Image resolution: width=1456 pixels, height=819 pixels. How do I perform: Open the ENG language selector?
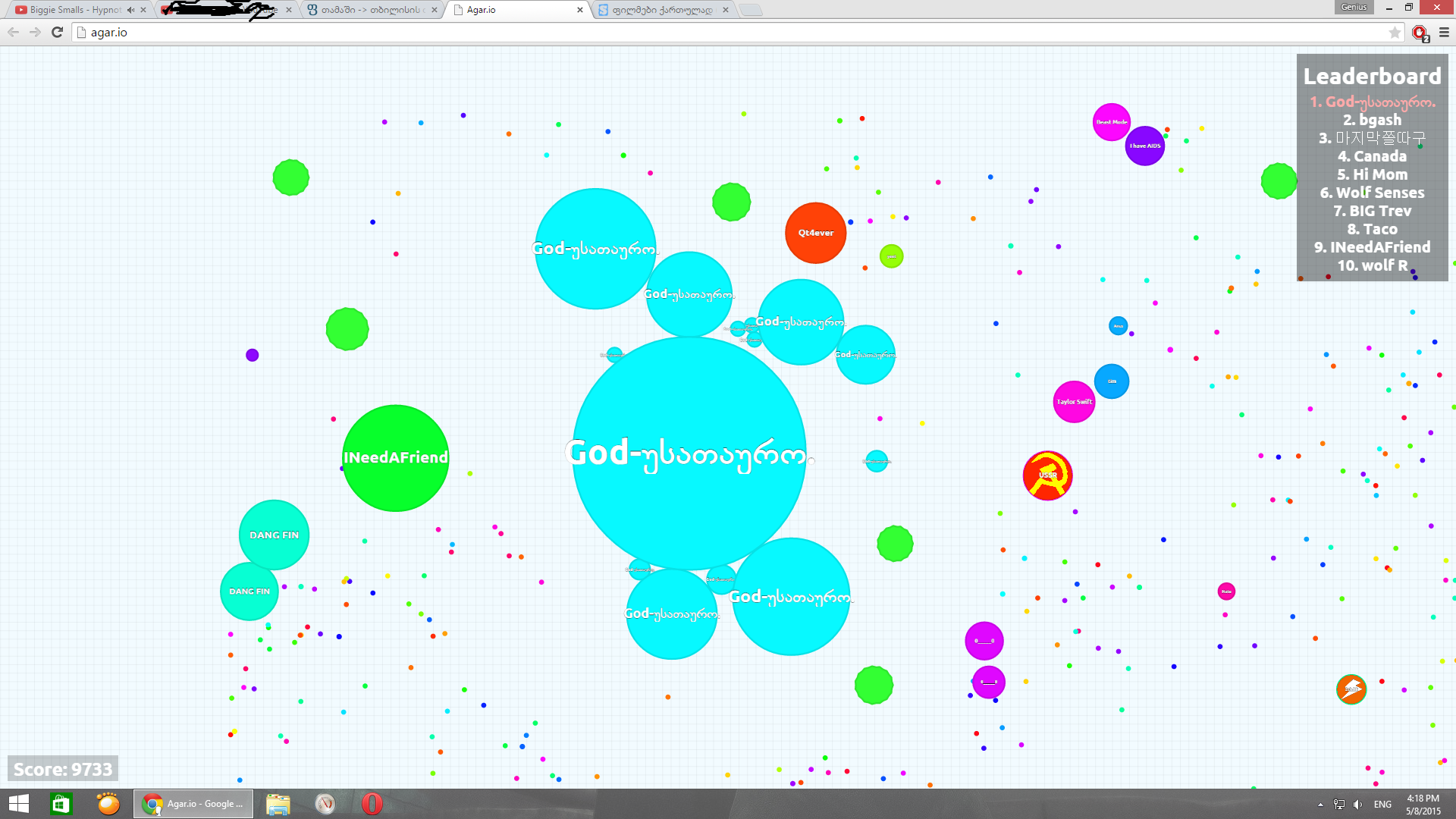(x=1382, y=805)
